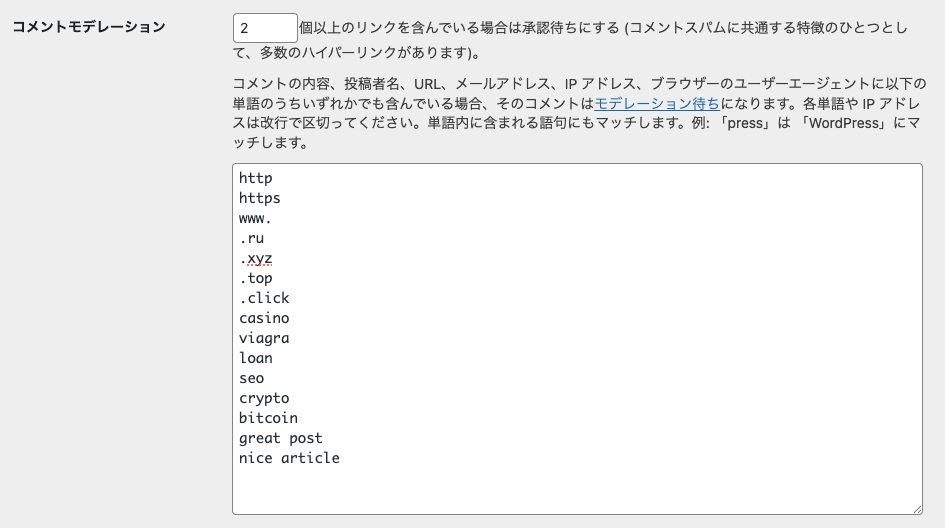The image size is (945, 528).
Task: Click the 'seo' keyword entry
Action: tap(252, 378)
